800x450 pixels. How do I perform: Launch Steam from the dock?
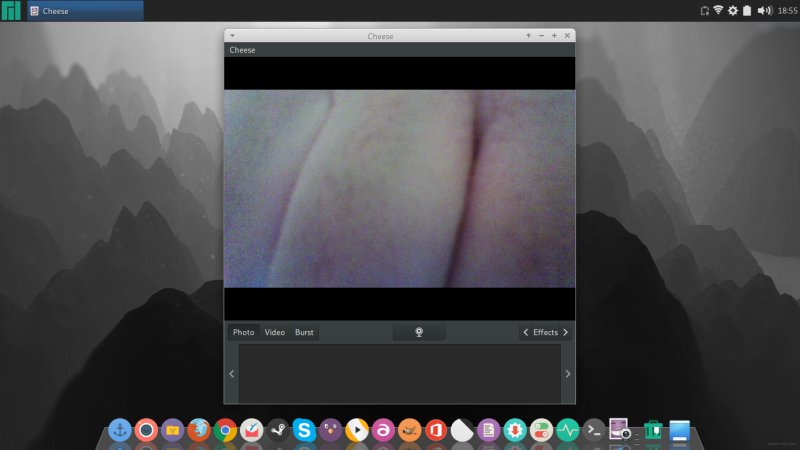coord(278,430)
